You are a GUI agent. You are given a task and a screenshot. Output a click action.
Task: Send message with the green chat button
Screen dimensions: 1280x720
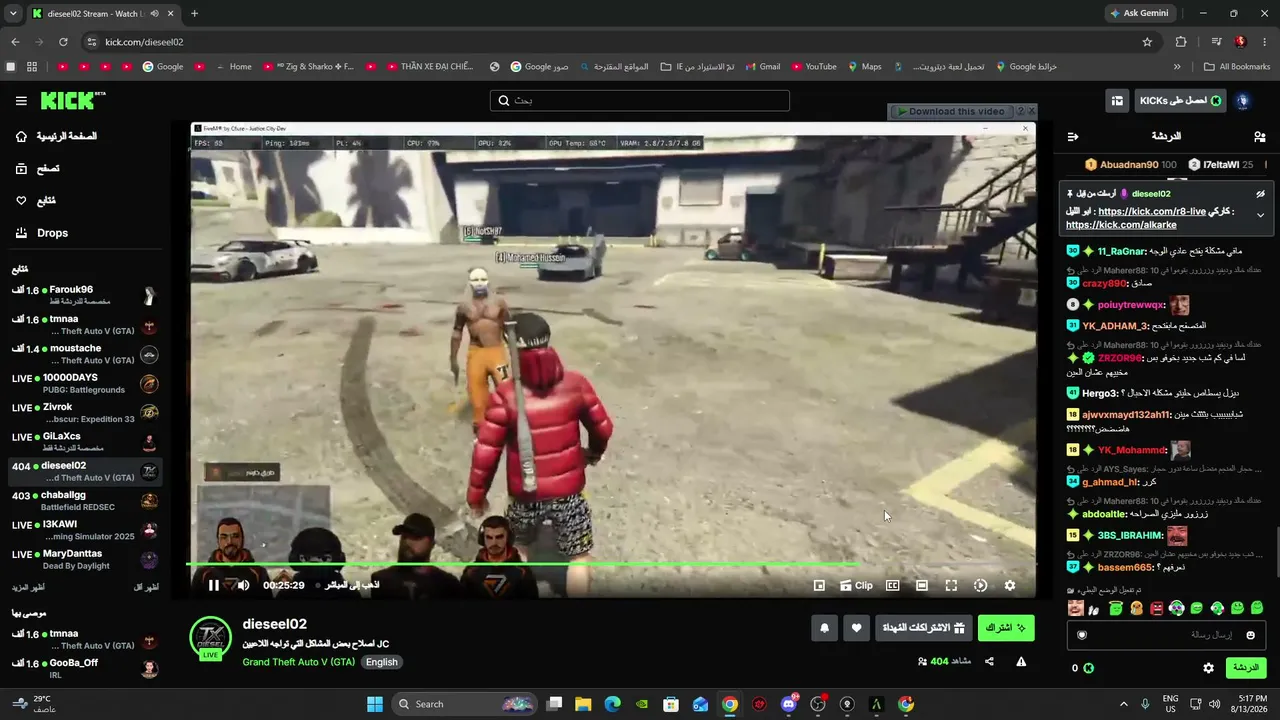(1245, 668)
